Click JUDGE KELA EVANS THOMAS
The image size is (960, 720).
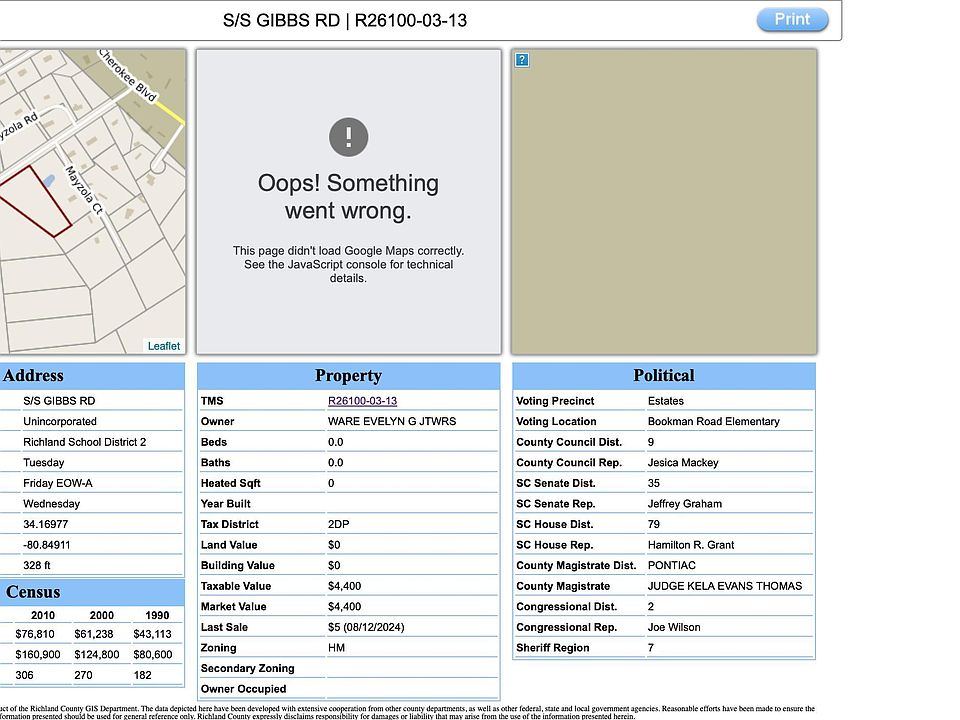click(725, 587)
